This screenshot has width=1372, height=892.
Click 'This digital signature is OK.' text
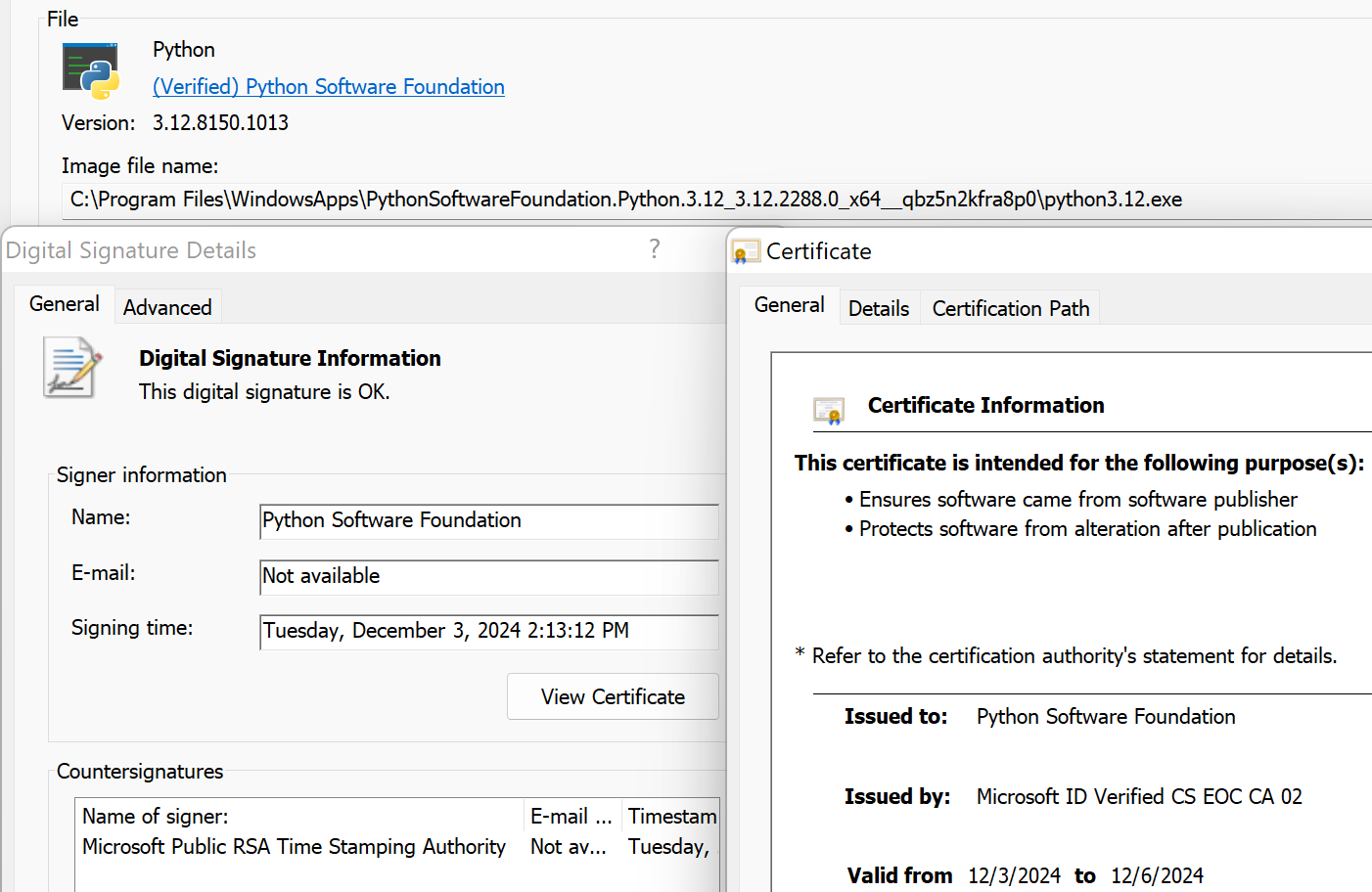(x=264, y=392)
